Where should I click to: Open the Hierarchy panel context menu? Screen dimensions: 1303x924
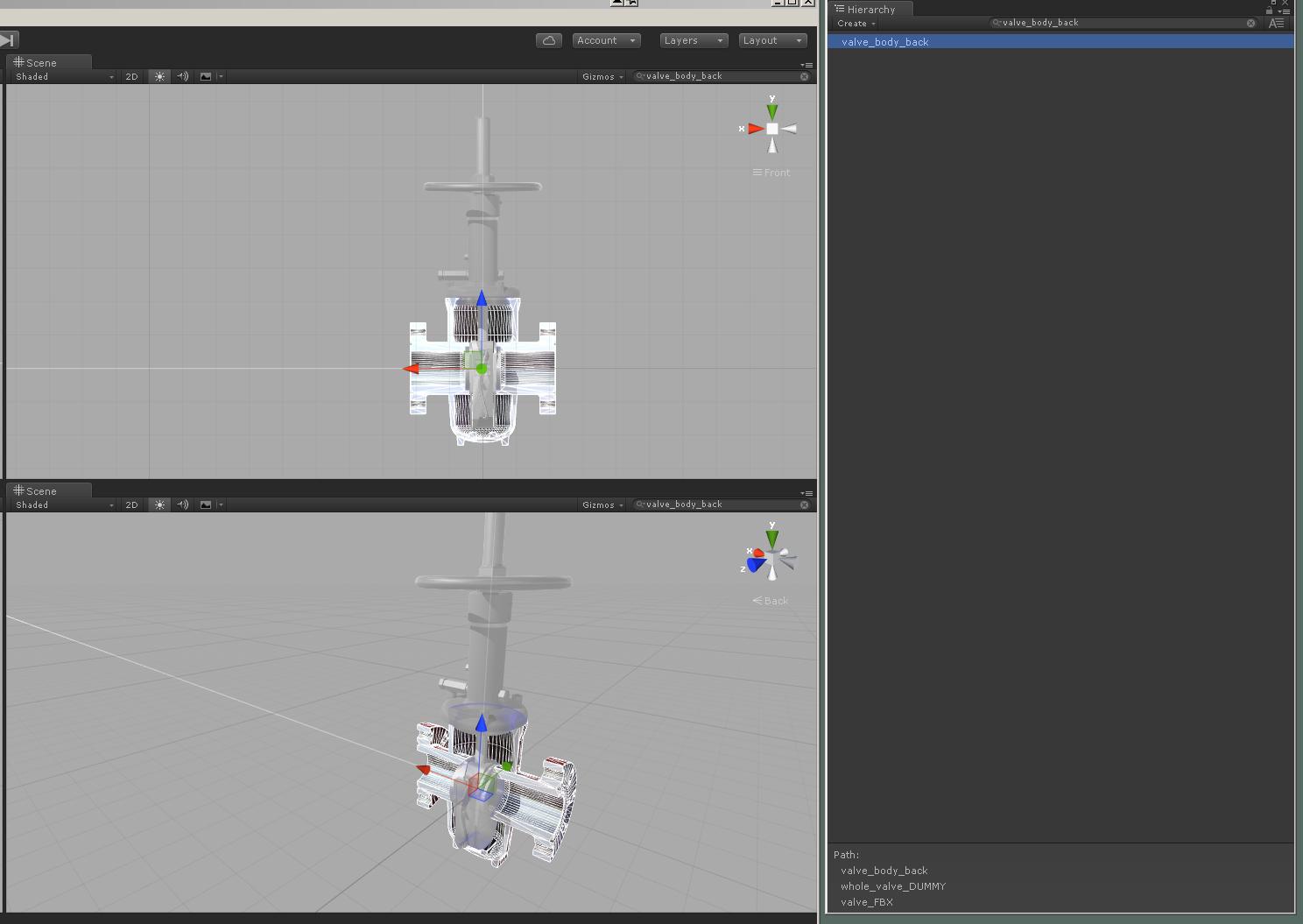click(1284, 11)
